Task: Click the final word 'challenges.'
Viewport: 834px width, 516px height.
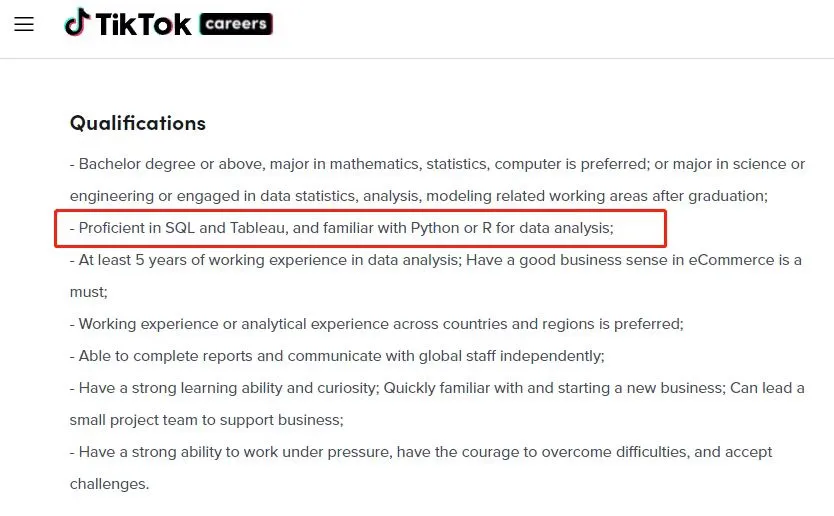Action: (x=110, y=484)
